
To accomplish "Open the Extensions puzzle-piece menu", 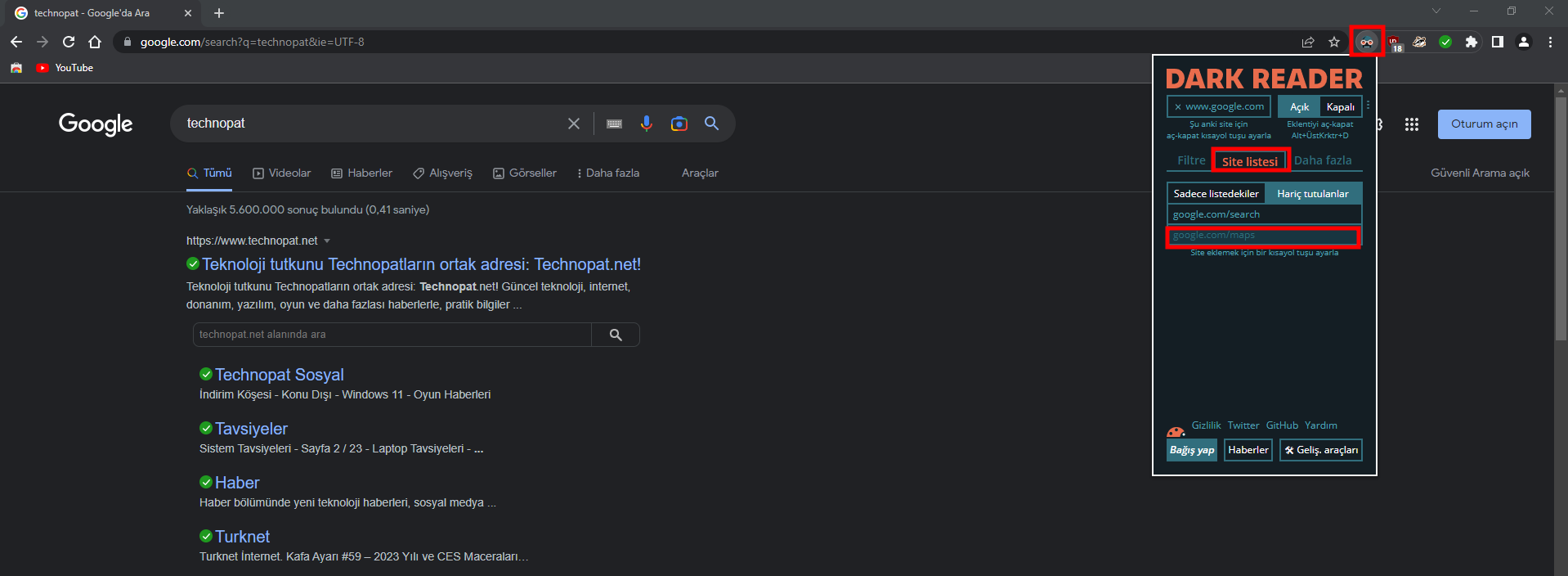I will coord(1472,42).
